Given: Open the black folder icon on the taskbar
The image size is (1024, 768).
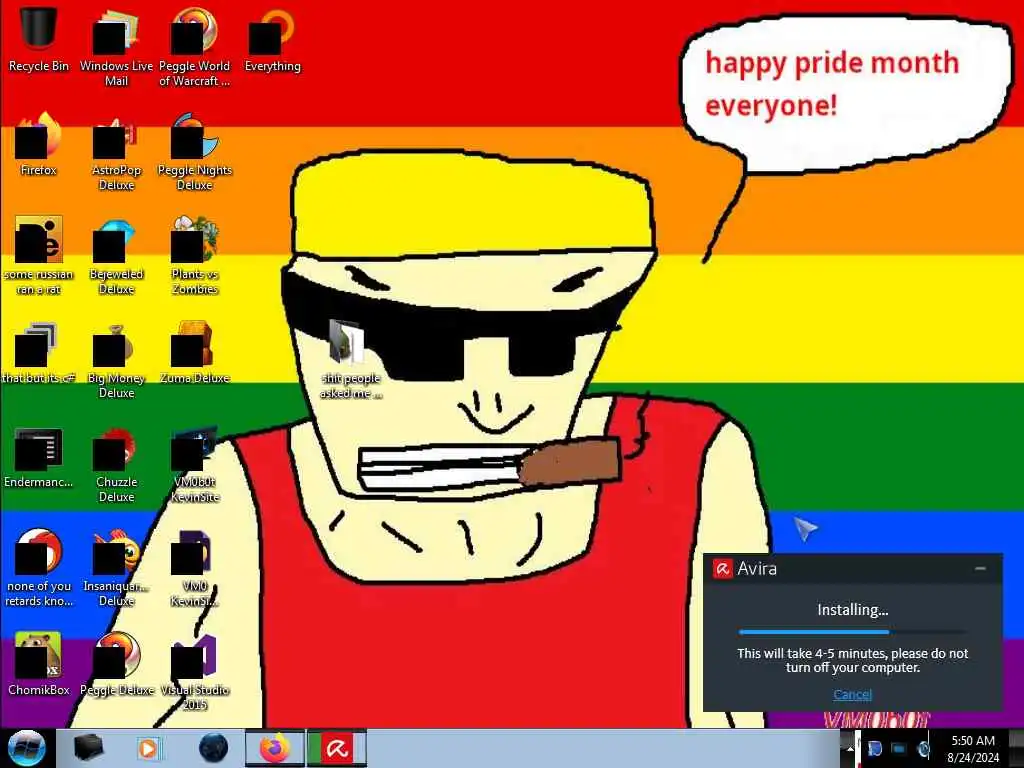Looking at the screenshot, I should (x=88, y=748).
